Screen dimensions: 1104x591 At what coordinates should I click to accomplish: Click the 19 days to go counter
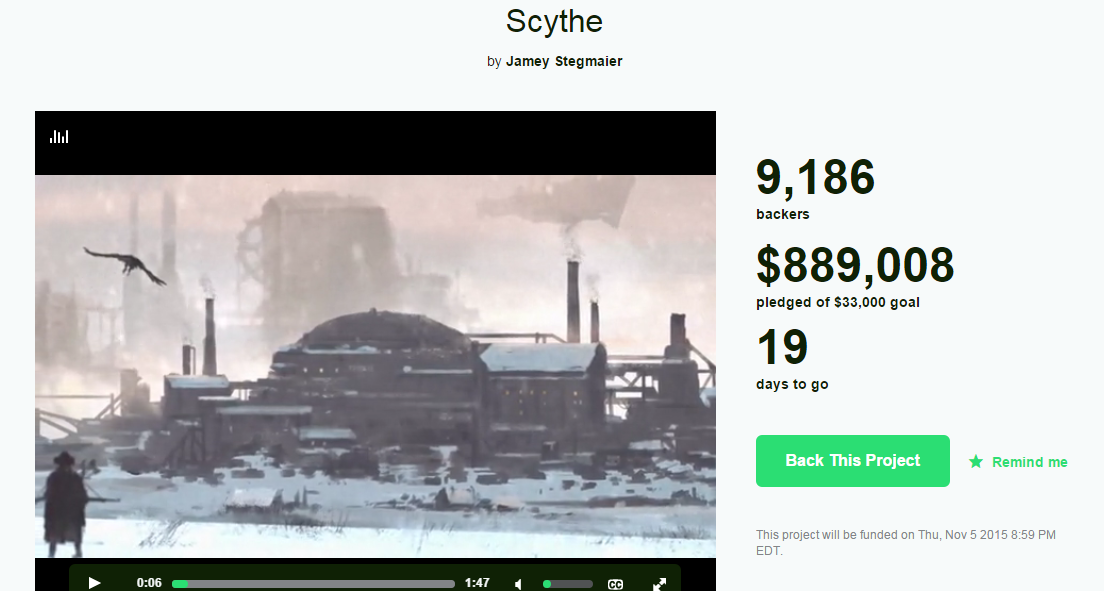(782, 347)
